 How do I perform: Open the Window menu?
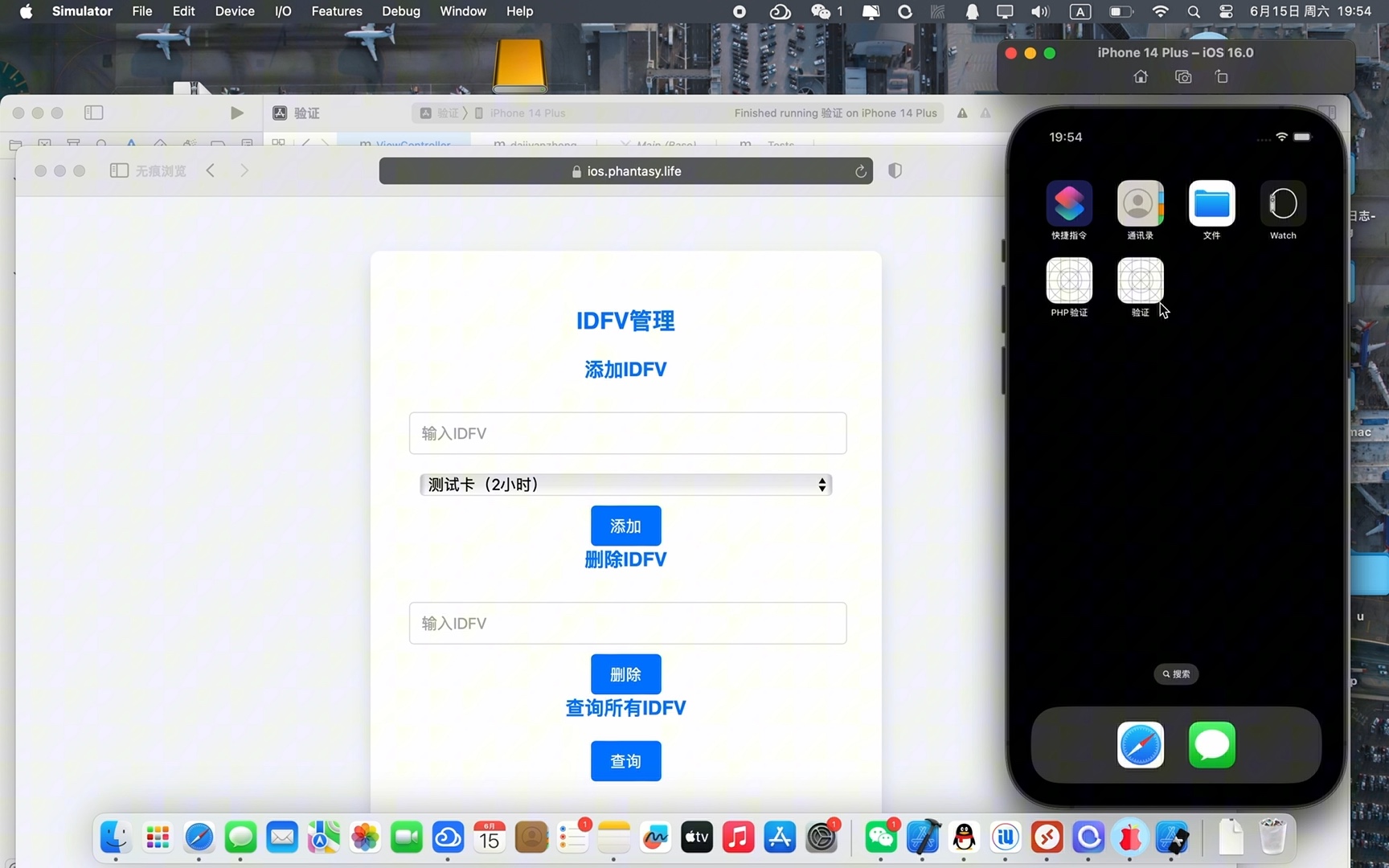point(463,11)
